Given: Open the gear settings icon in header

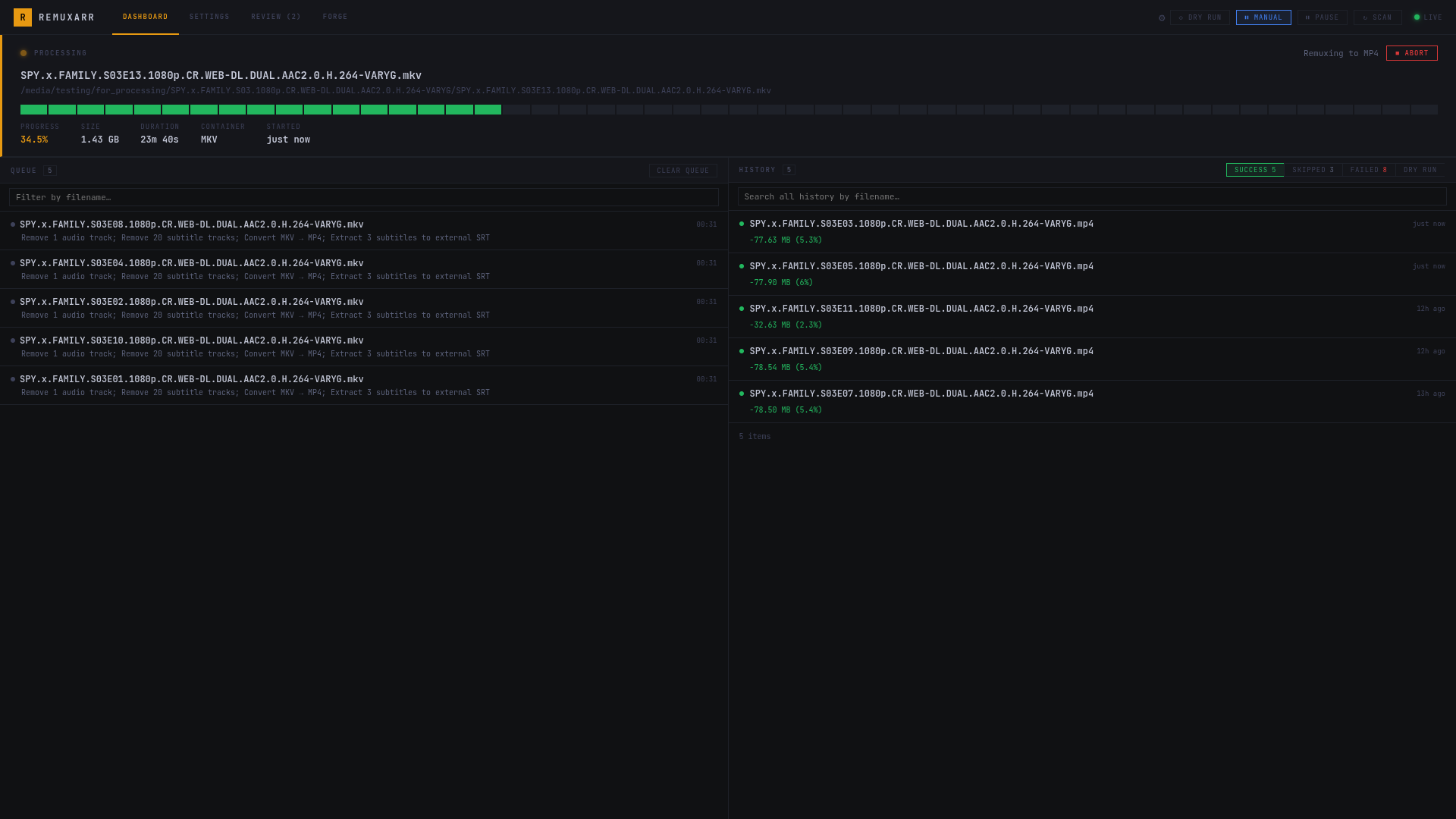Looking at the screenshot, I should pos(1162,17).
